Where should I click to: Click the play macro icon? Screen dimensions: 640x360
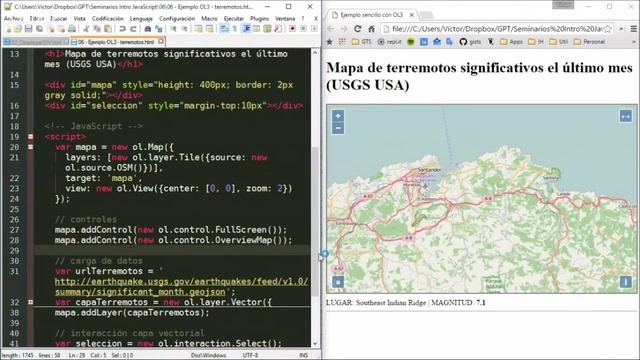(x=314, y=29)
